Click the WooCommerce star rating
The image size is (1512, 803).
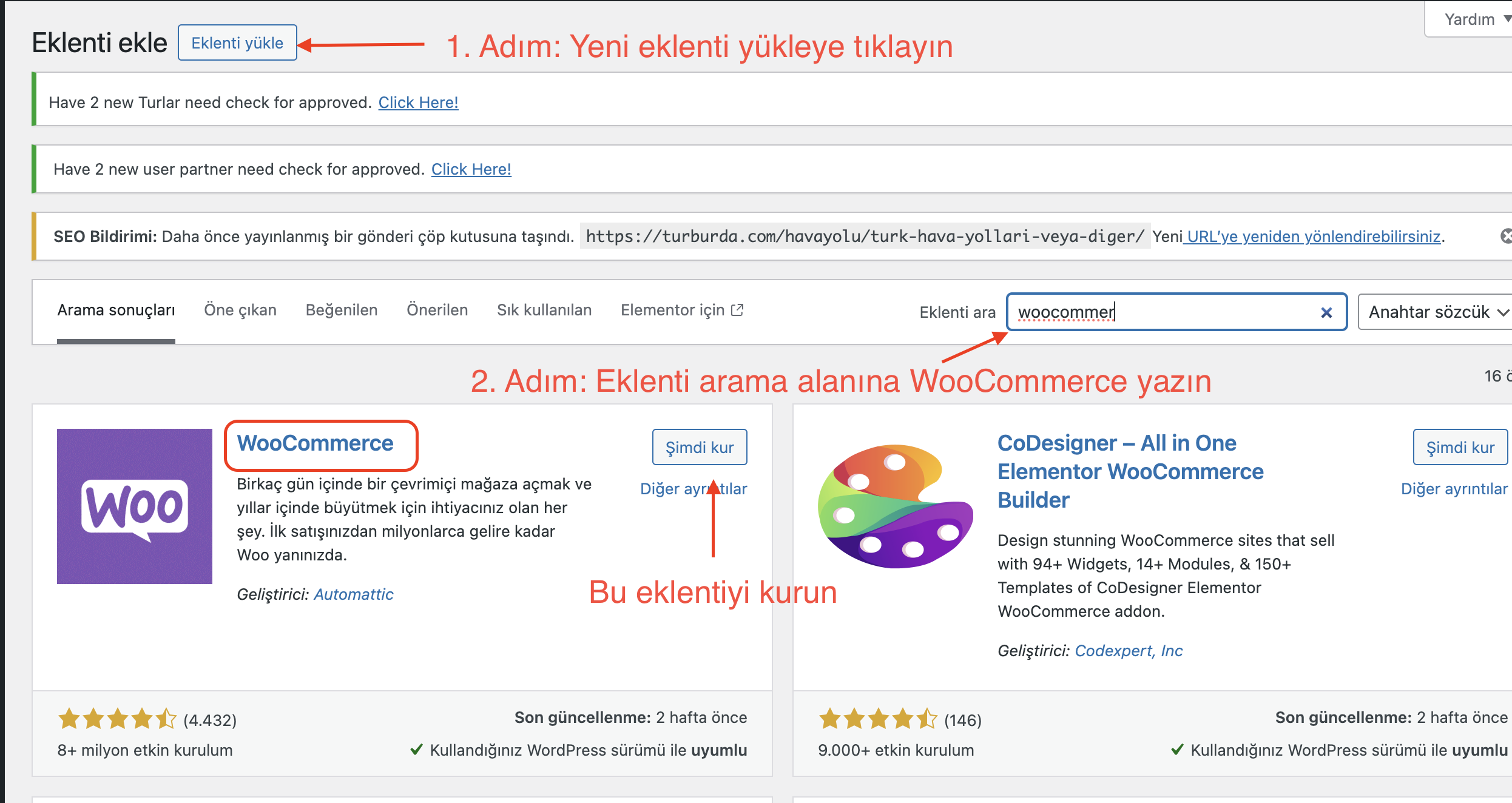click(x=117, y=719)
